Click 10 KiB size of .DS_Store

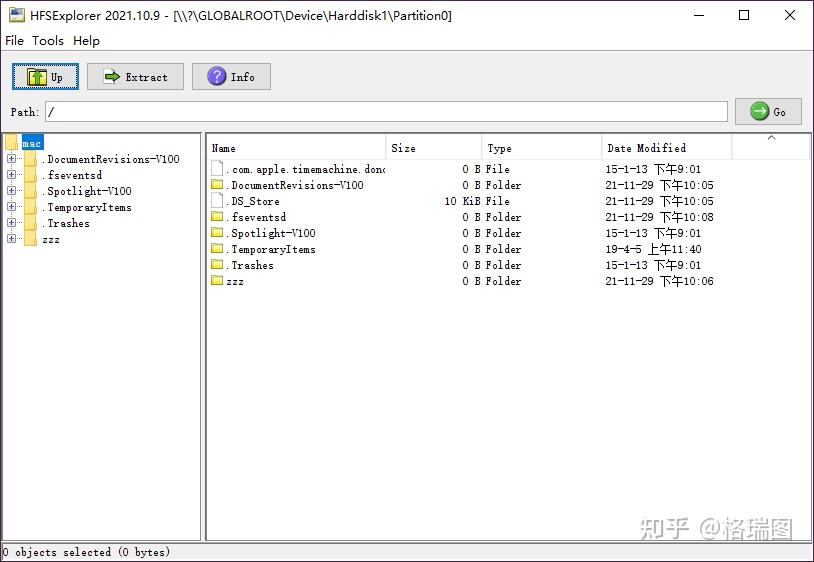tap(462, 201)
